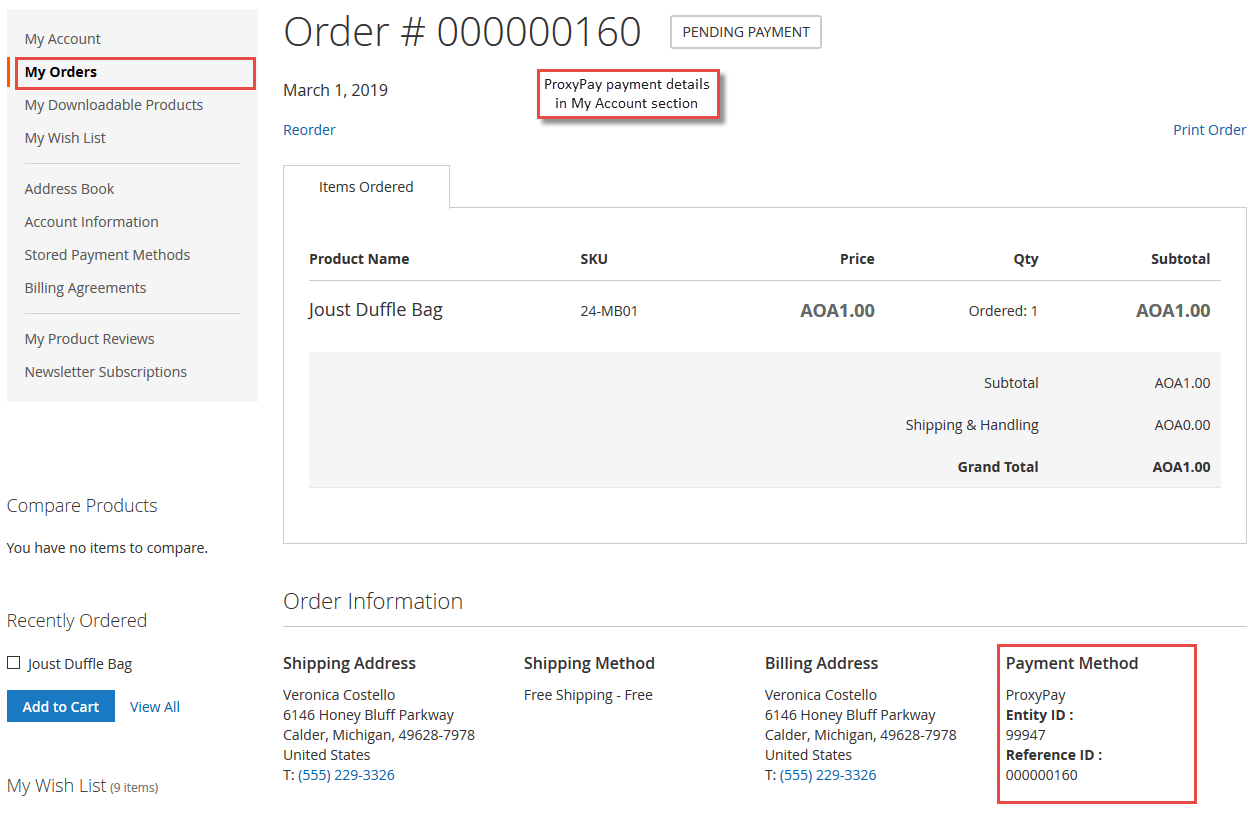Click the Order # 000000160 heading
Viewport: 1256px width, 814px height.
coord(463,32)
